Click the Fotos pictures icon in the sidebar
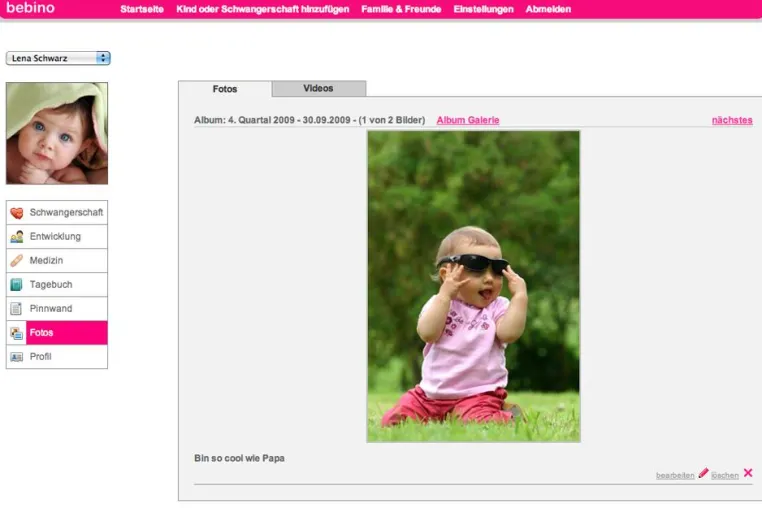The width and height of the screenshot is (762, 508). tap(17, 333)
